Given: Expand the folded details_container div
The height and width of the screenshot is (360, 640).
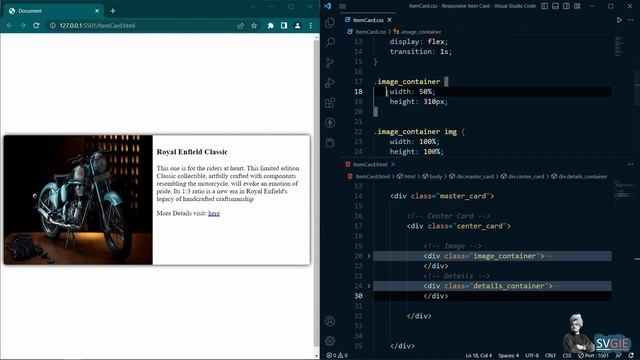Looking at the screenshot, I should (x=369, y=286).
